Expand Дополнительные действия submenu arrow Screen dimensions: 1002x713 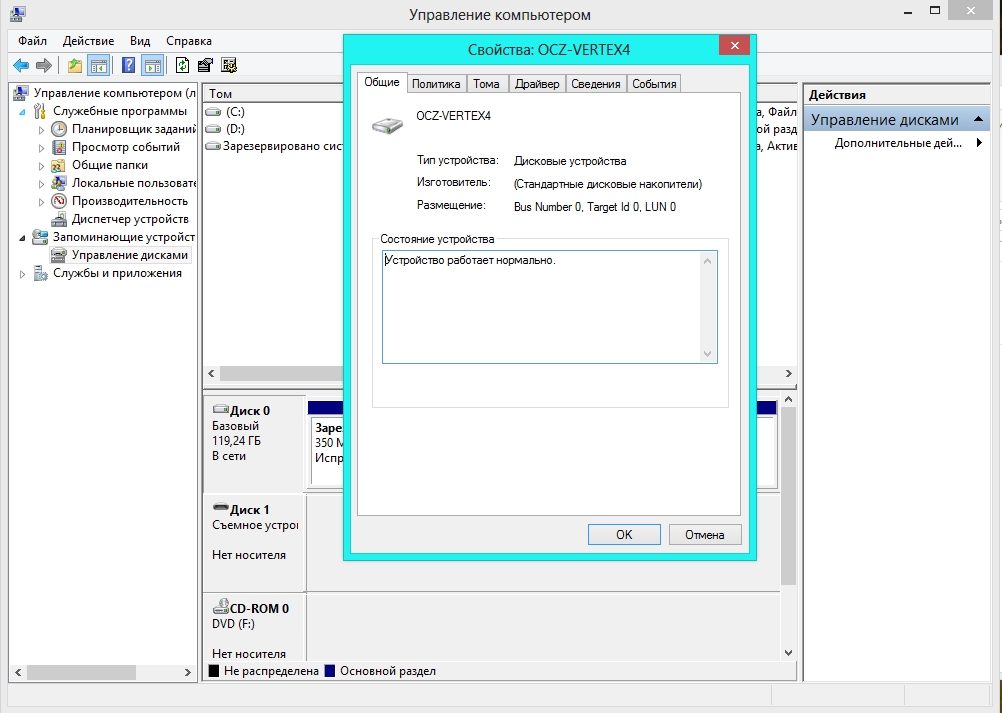tap(979, 143)
